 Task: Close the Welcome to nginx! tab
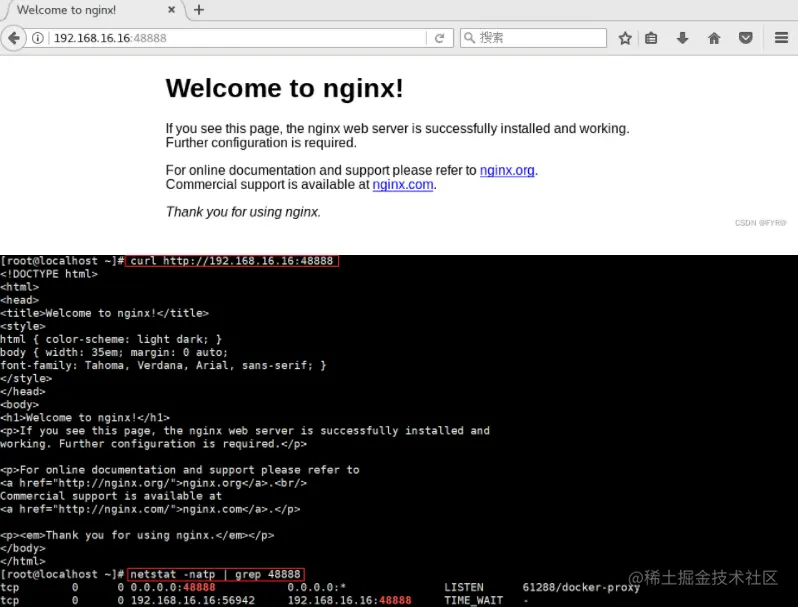pyautogui.click(x=172, y=10)
